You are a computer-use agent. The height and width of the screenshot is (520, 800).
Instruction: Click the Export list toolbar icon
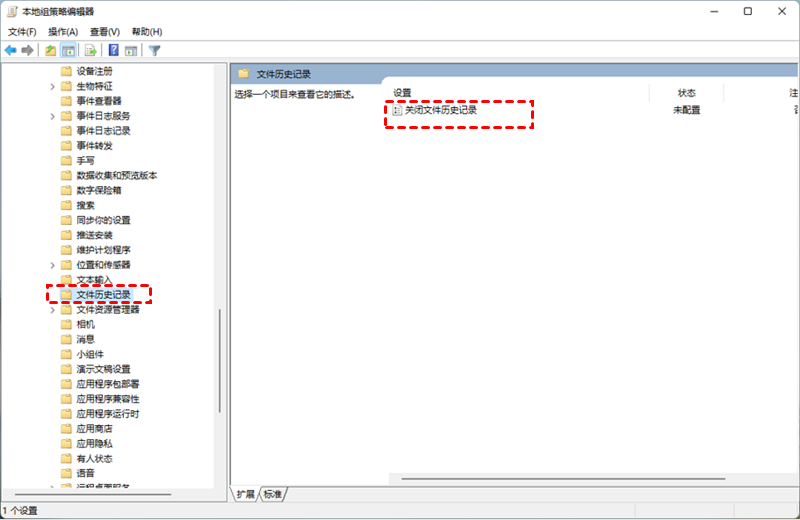point(91,50)
